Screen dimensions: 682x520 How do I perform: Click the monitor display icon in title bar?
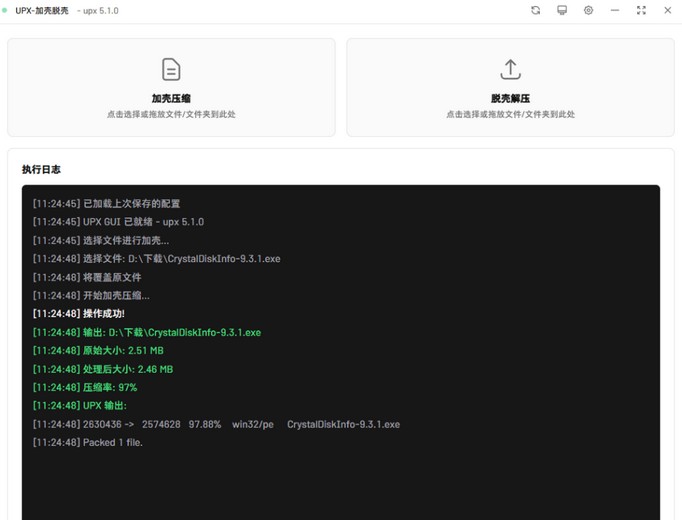pyautogui.click(x=562, y=10)
